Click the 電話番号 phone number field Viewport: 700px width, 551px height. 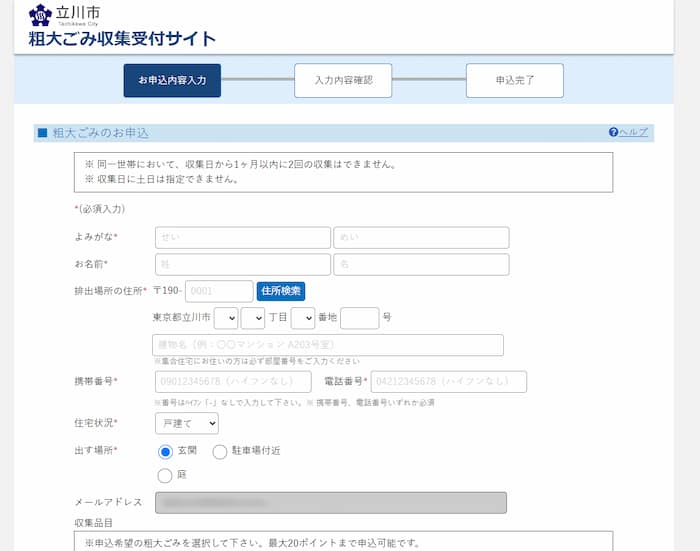449,381
